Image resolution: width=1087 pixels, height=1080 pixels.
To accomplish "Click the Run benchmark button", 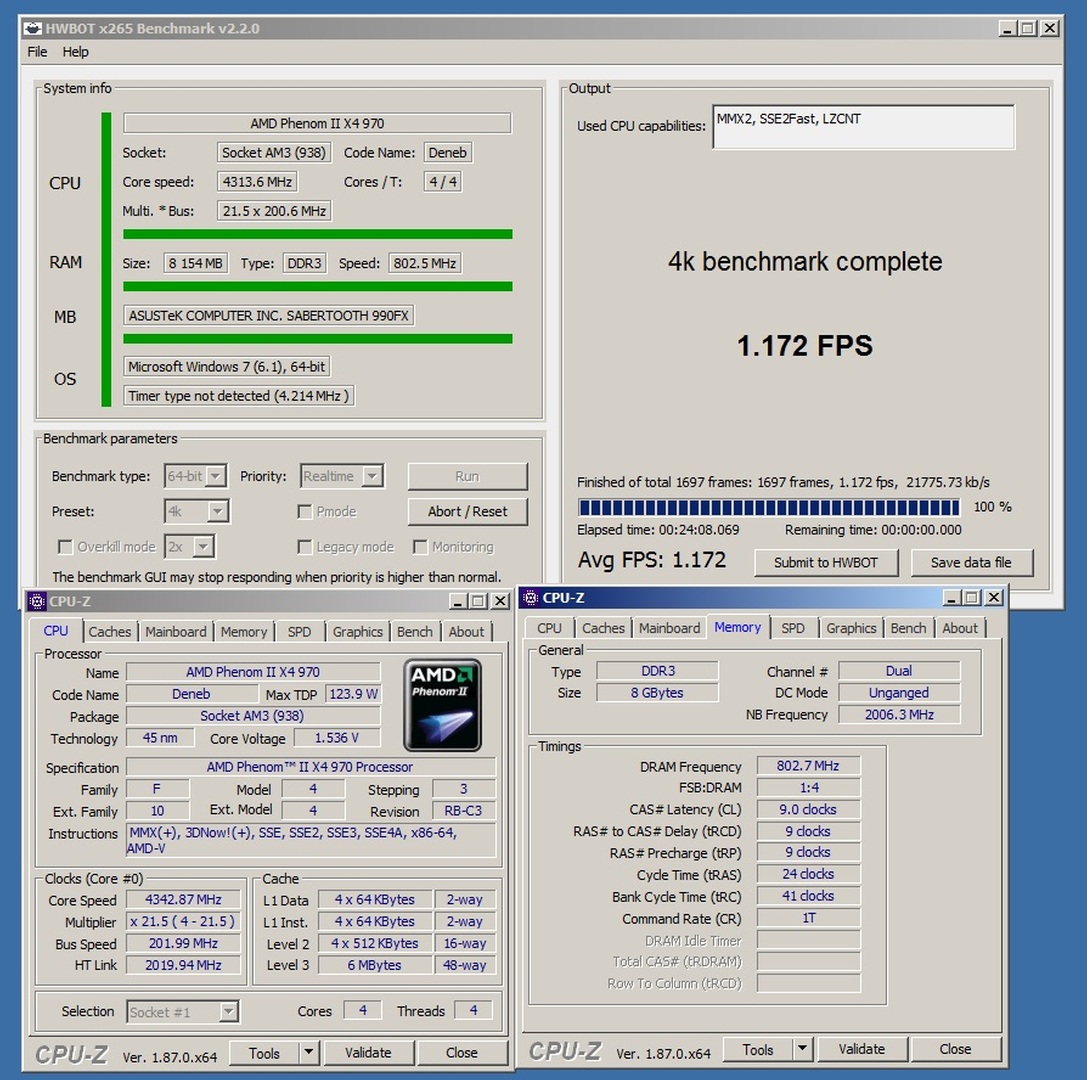I will tap(467, 476).
